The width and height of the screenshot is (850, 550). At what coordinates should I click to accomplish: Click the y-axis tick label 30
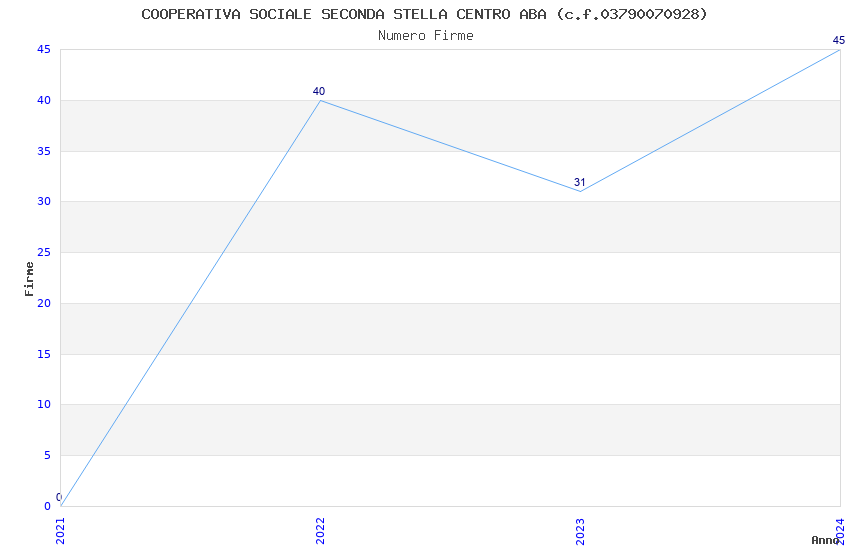pyautogui.click(x=44, y=202)
